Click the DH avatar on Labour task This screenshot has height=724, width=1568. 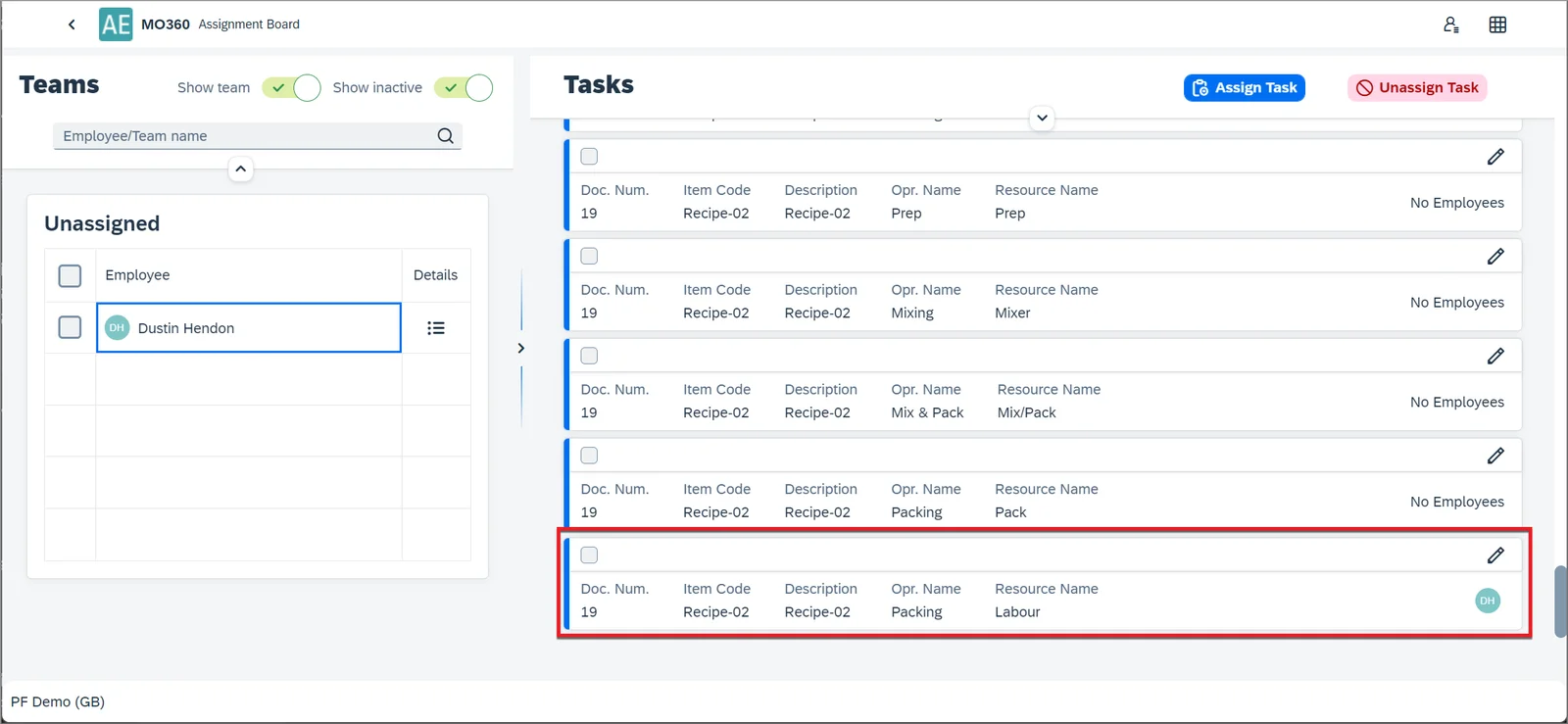pos(1488,601)
